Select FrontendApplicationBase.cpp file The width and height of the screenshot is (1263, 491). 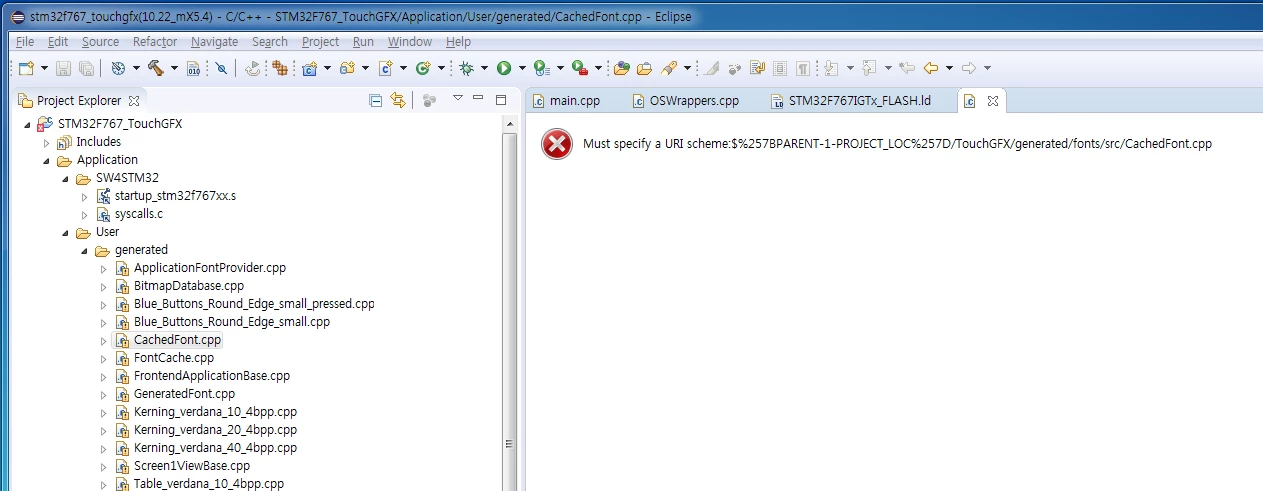212,376
